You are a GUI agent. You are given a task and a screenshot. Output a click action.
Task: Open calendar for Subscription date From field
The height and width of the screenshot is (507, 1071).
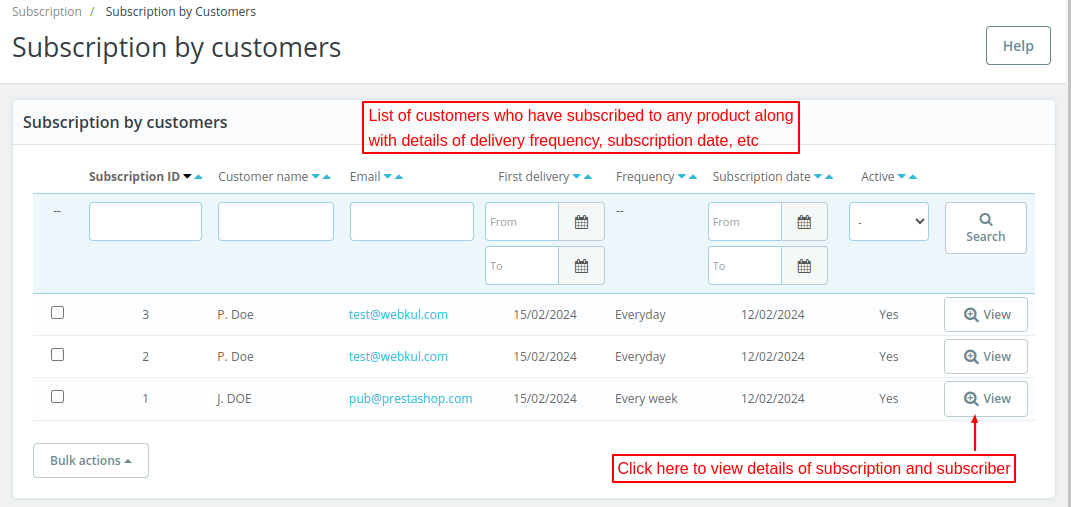804,222
